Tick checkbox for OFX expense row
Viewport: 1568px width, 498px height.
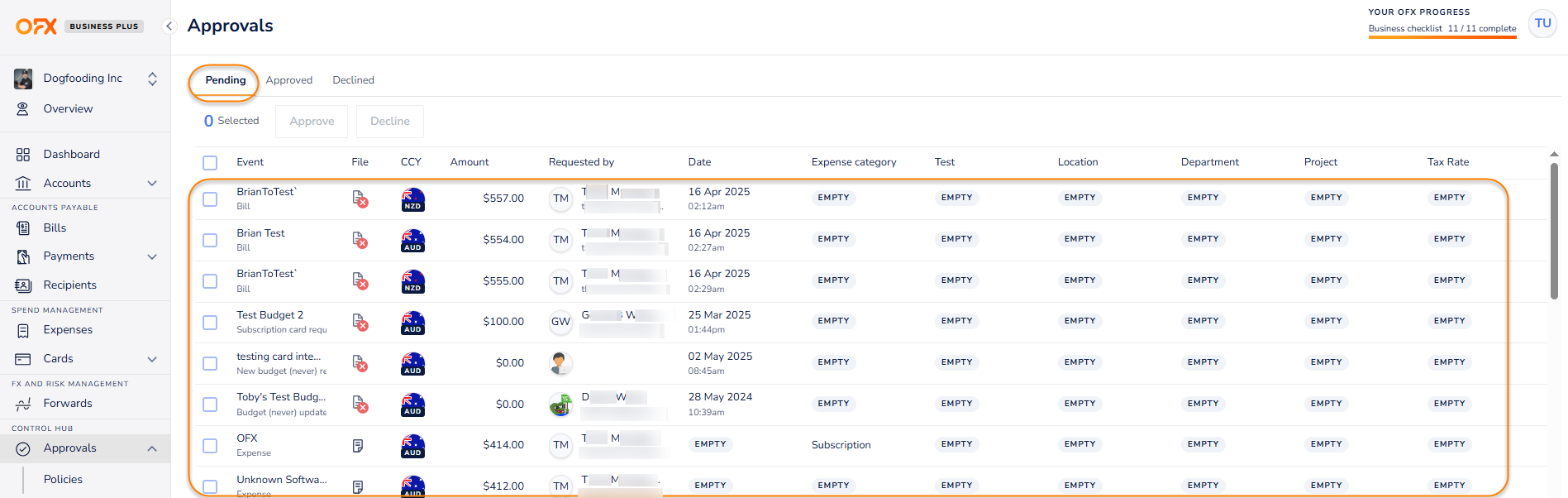[x=210, y=446]
